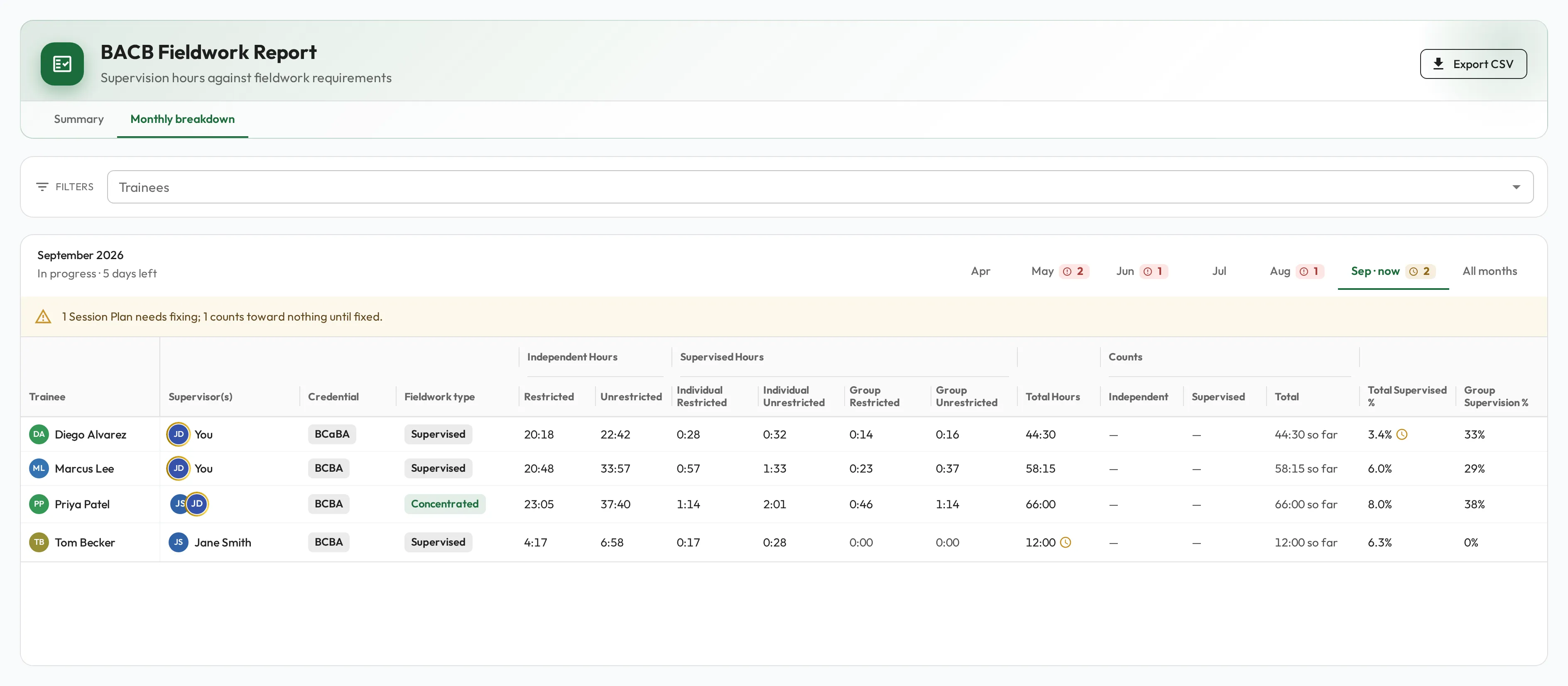Click the clock icon beside 3.4% for Diego Alvarez

pos(1402,435)
